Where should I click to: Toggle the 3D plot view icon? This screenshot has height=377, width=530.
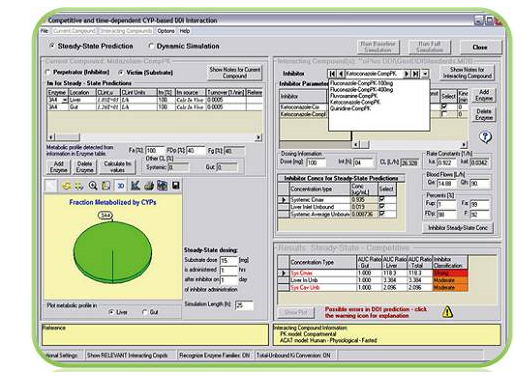120,186
